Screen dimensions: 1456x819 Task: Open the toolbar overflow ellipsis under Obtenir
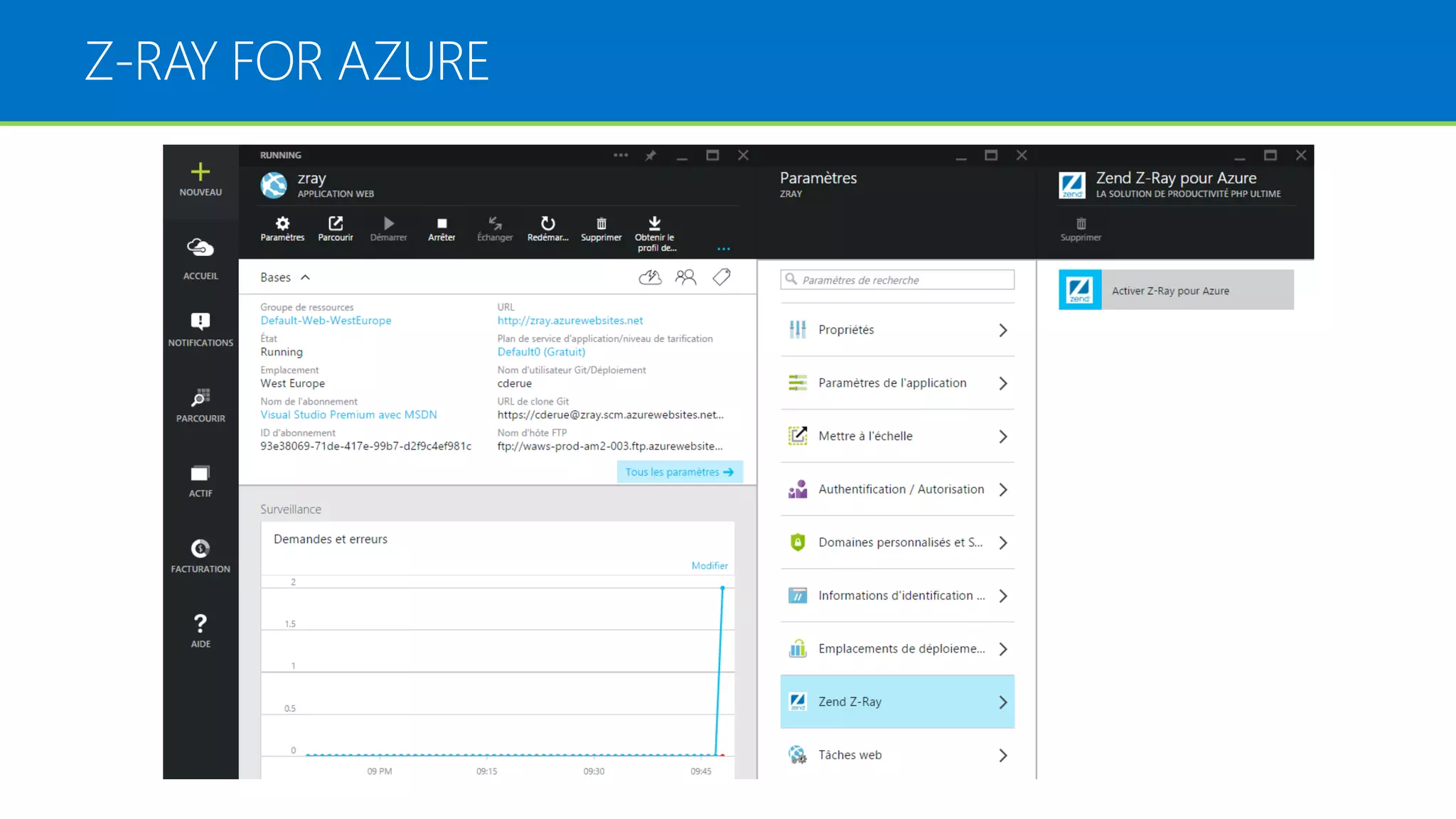pyautogui.click(x=724, y=249)
